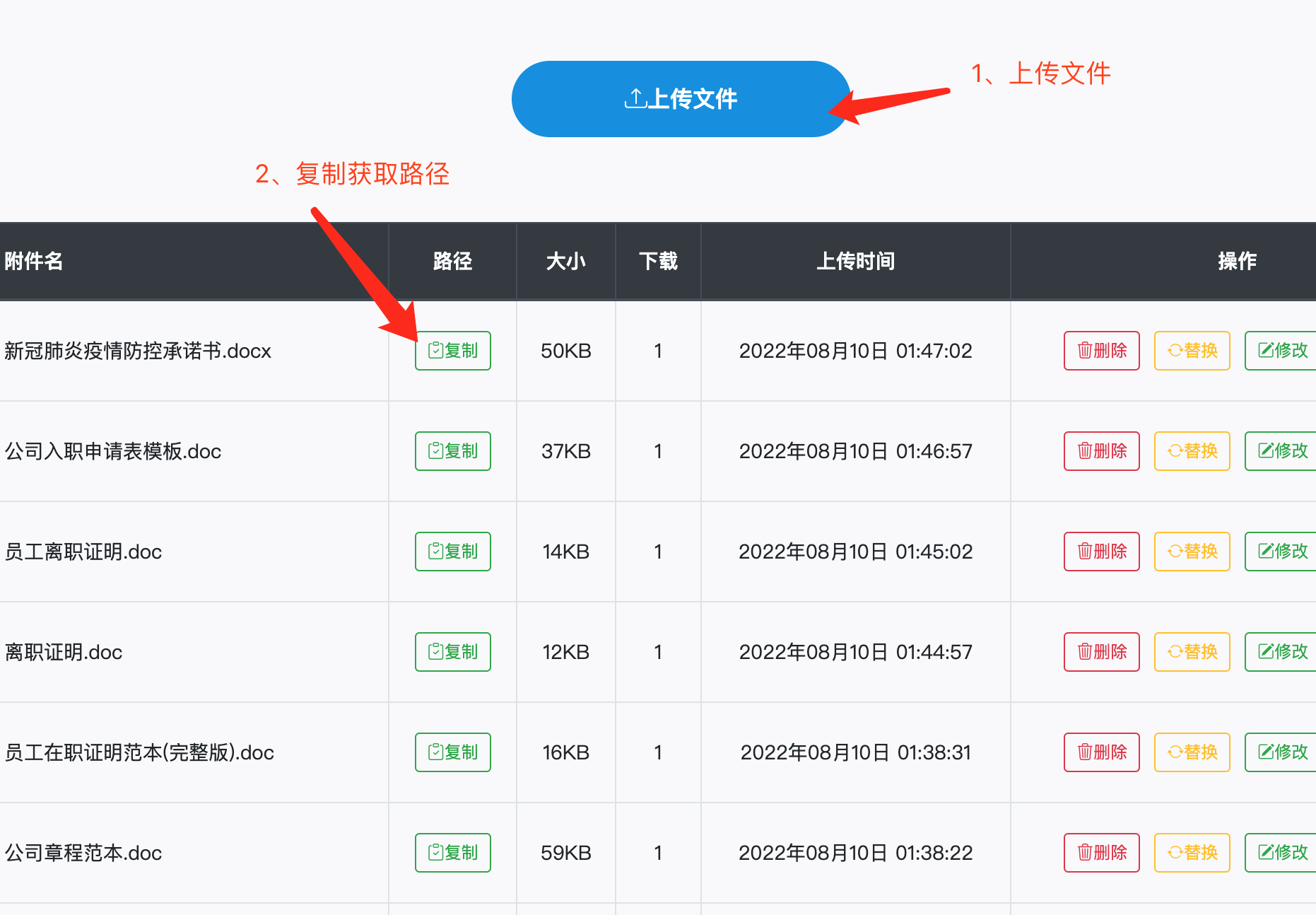Replace the 公司入职申请表模板.doc file
Screen dimensions: 1316x915
click(1192, 451)
